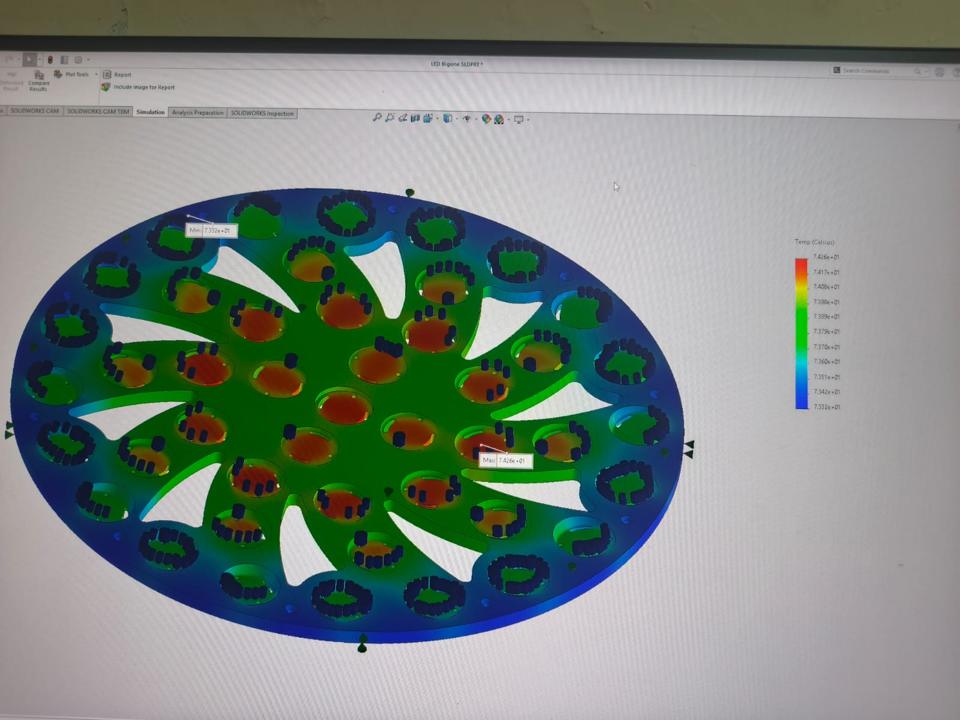Click the Previous View icon
The width and height of the screenshot is (960, 720).
pyautogui.click(x=403, y=118)
